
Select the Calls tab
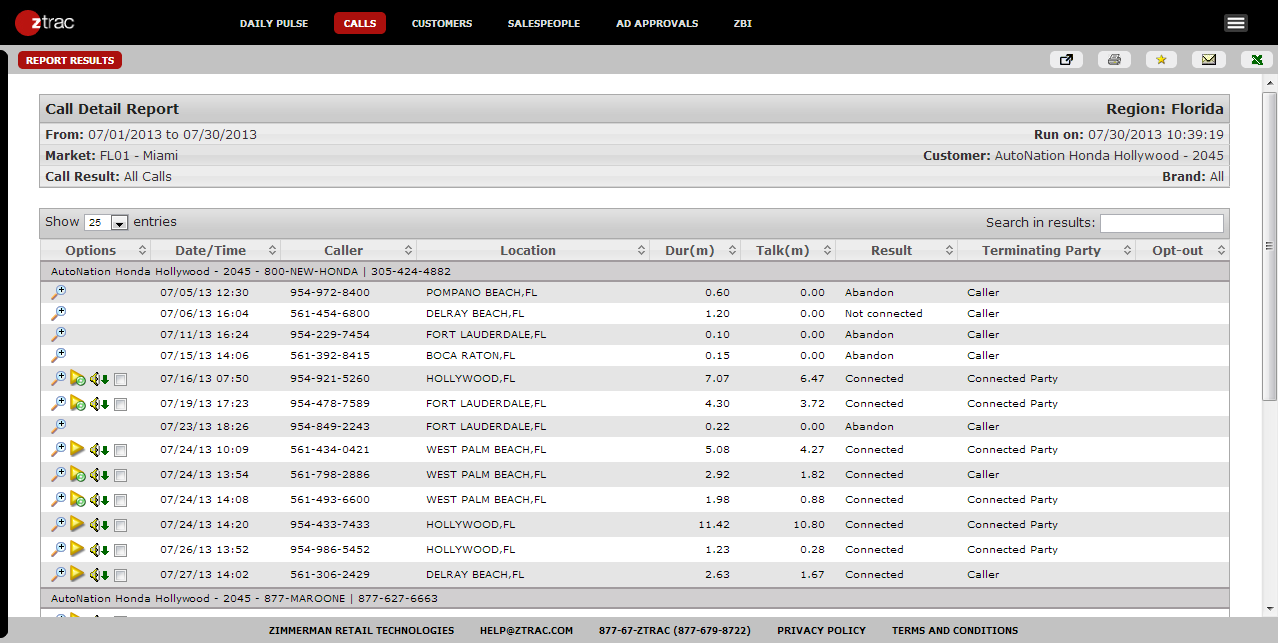point(360,23)
